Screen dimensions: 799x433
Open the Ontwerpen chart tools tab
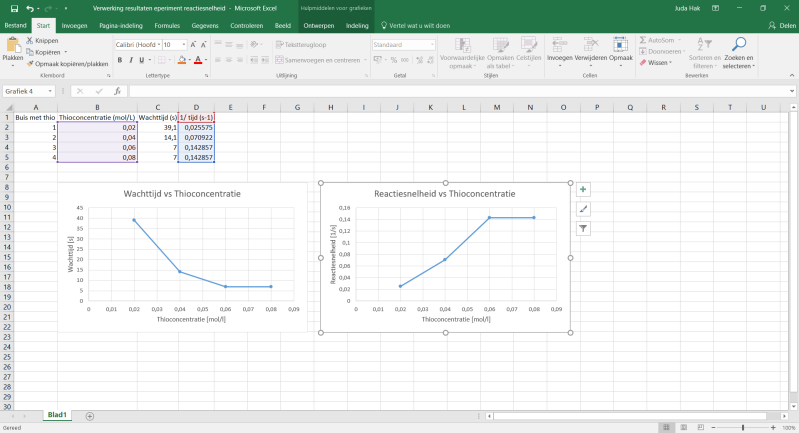(318, 25)
